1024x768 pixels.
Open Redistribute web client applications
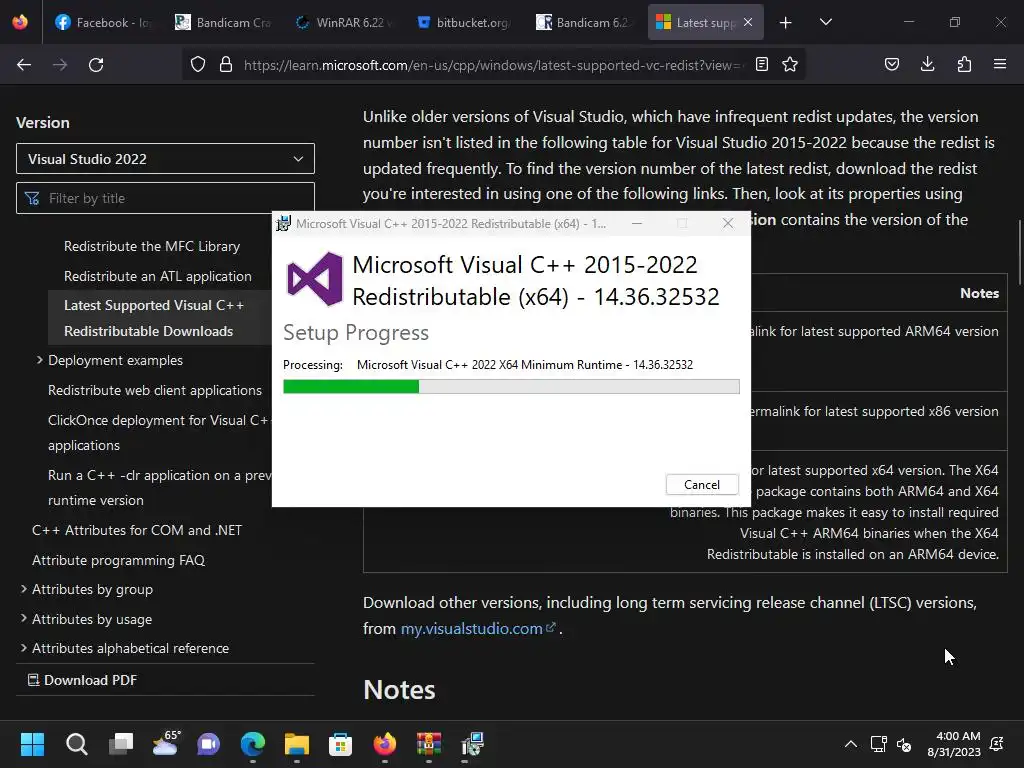(155, 390)
